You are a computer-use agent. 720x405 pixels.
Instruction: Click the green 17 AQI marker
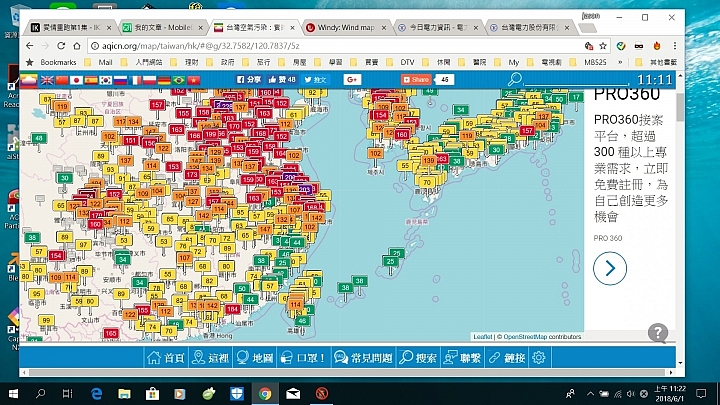576,97
